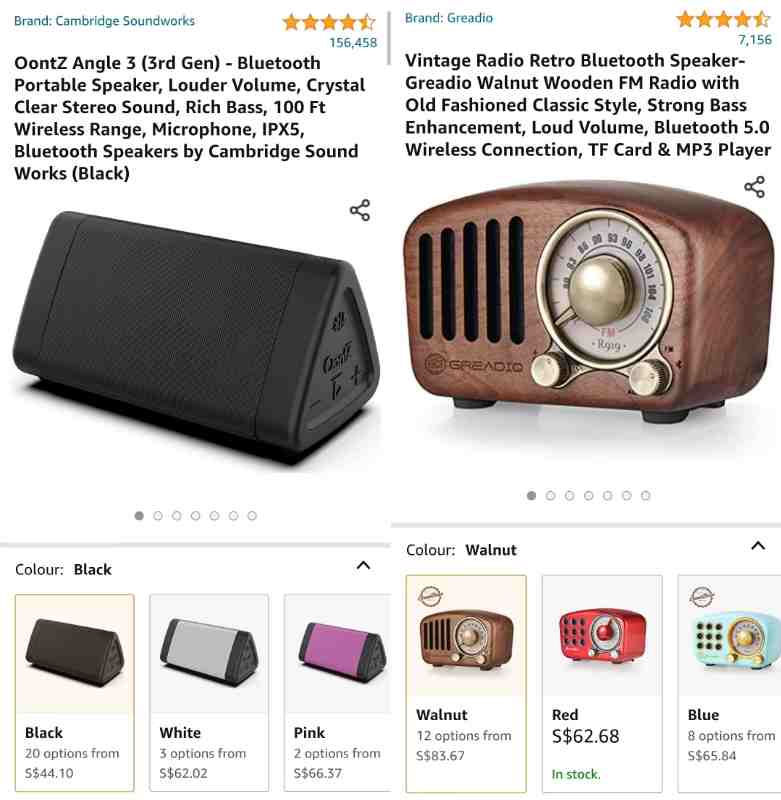This screenshot has width=781, height=800.
Task: Open star ratings for OontZ Angle 3
Action: (x=329, y=22)
